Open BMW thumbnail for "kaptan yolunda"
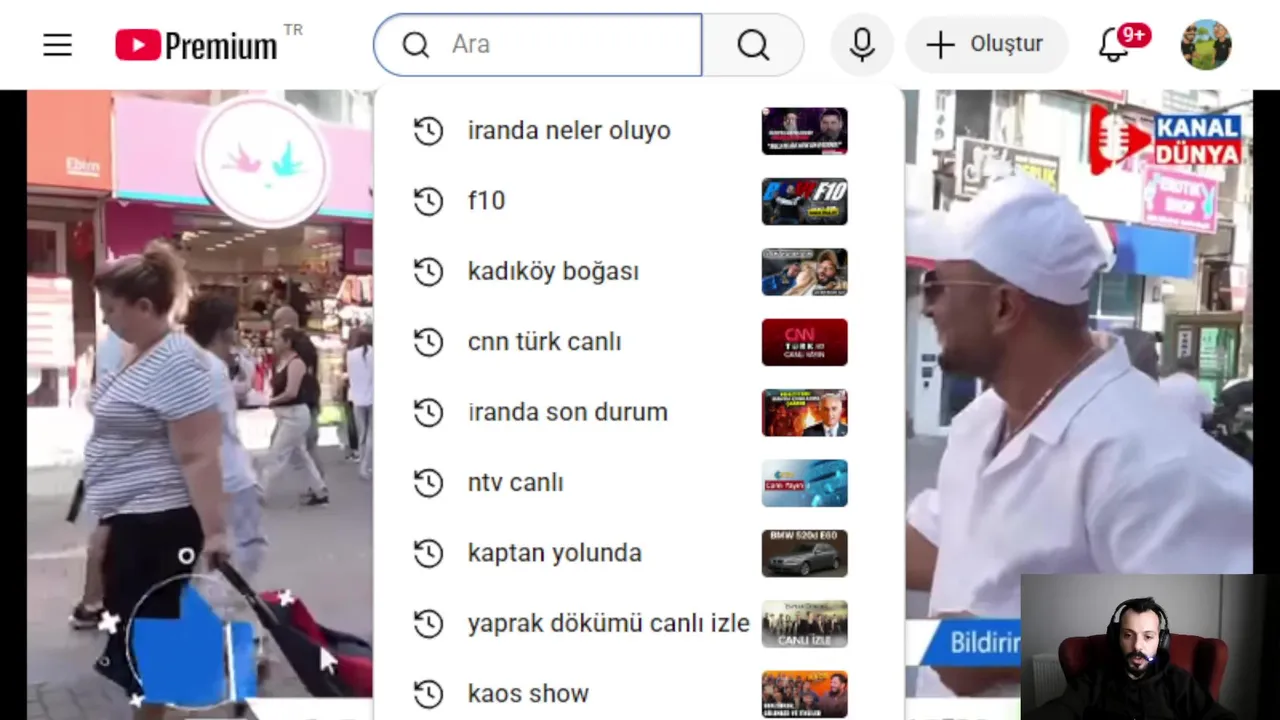This screenshot has width=1280, height=720. [x=804, y=553]
